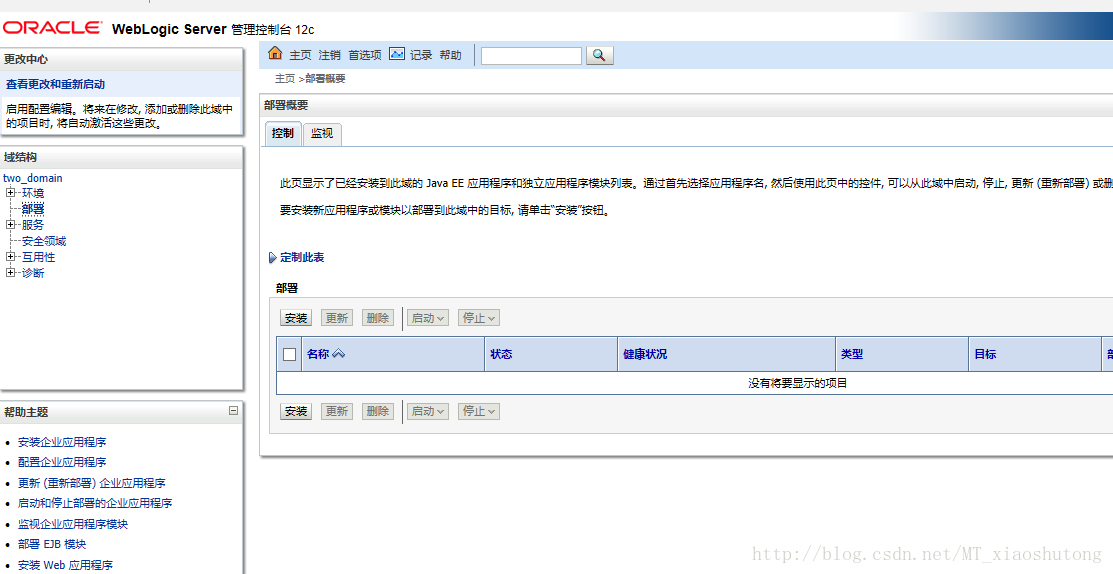1113x574 pixels.
Task: Open help link 部署 EJB 模块
Action: (52, 544)
